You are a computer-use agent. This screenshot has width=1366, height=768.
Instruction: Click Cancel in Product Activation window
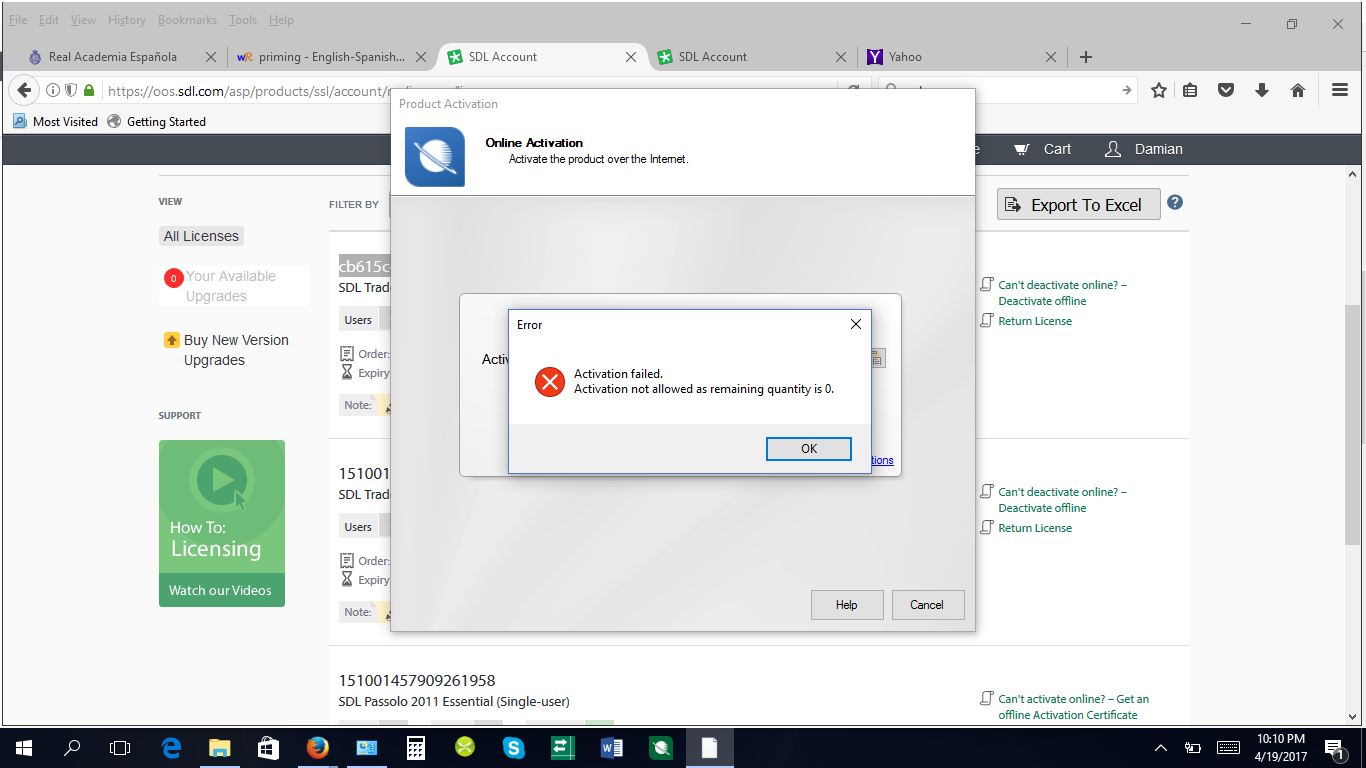[927, 605]
